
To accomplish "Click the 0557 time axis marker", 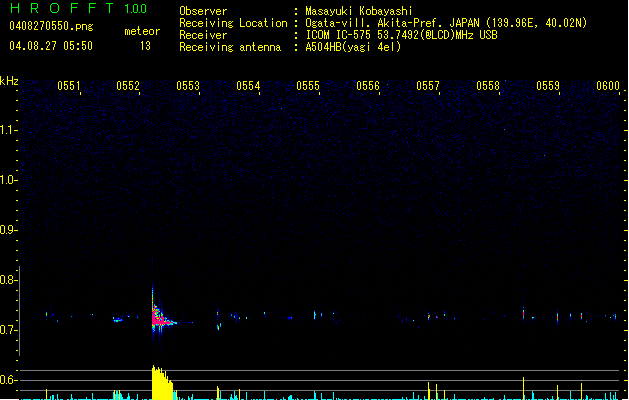I will [428, 86].
